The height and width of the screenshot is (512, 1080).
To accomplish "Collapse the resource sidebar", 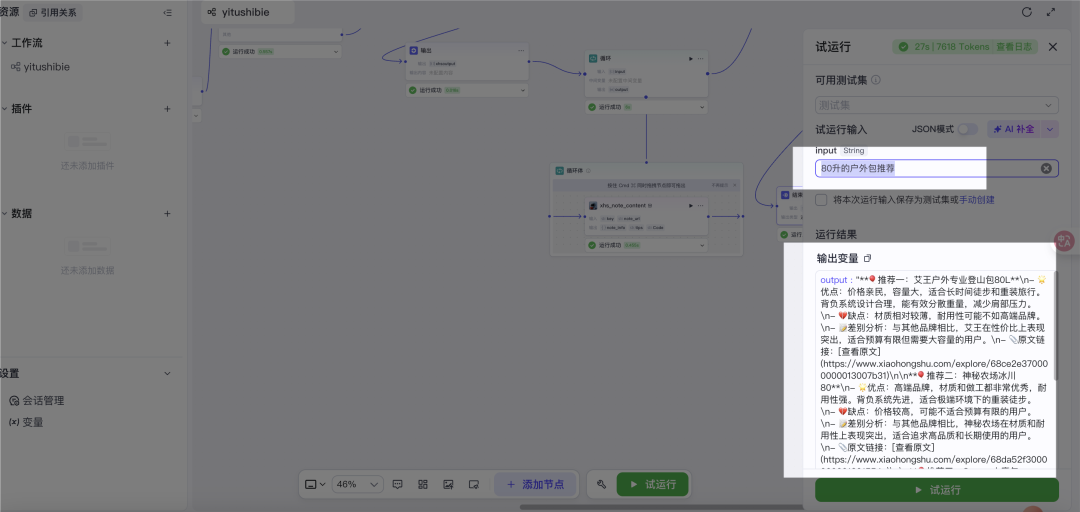I will (167, 12).
